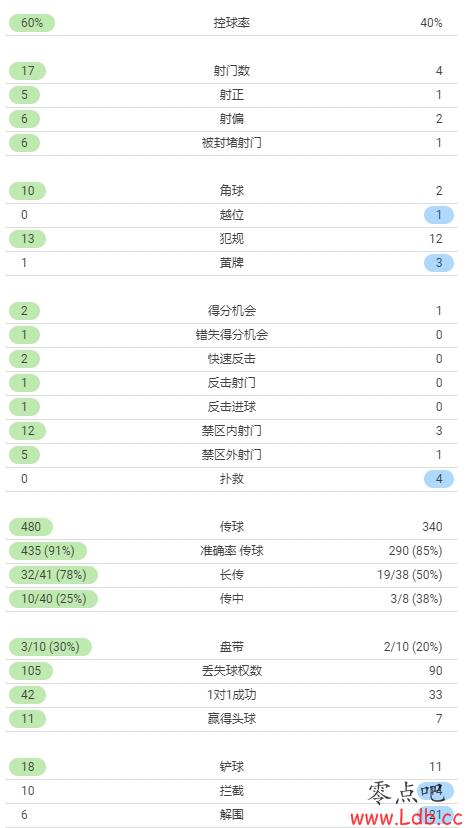Click the 快速反击 fast counterattack label
The width and height of the screenshot is (472, 828).
point(231,359)
